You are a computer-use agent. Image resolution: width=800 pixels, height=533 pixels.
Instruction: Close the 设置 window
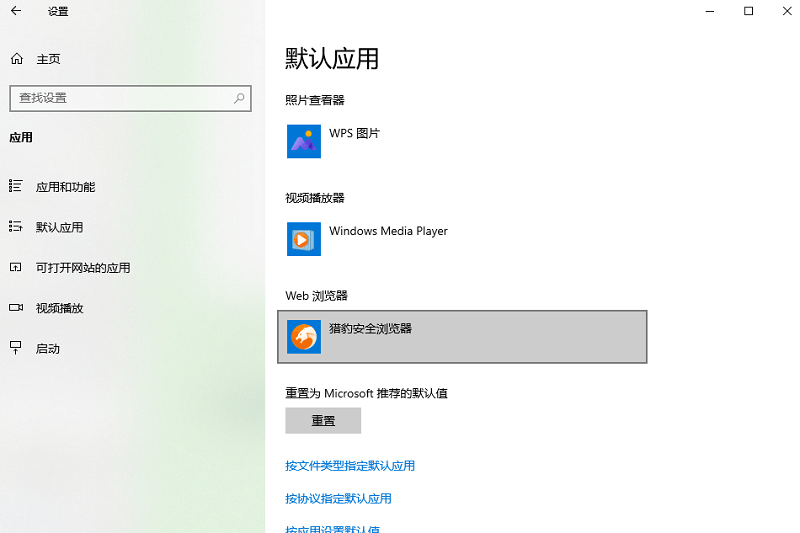click(787, 11)
